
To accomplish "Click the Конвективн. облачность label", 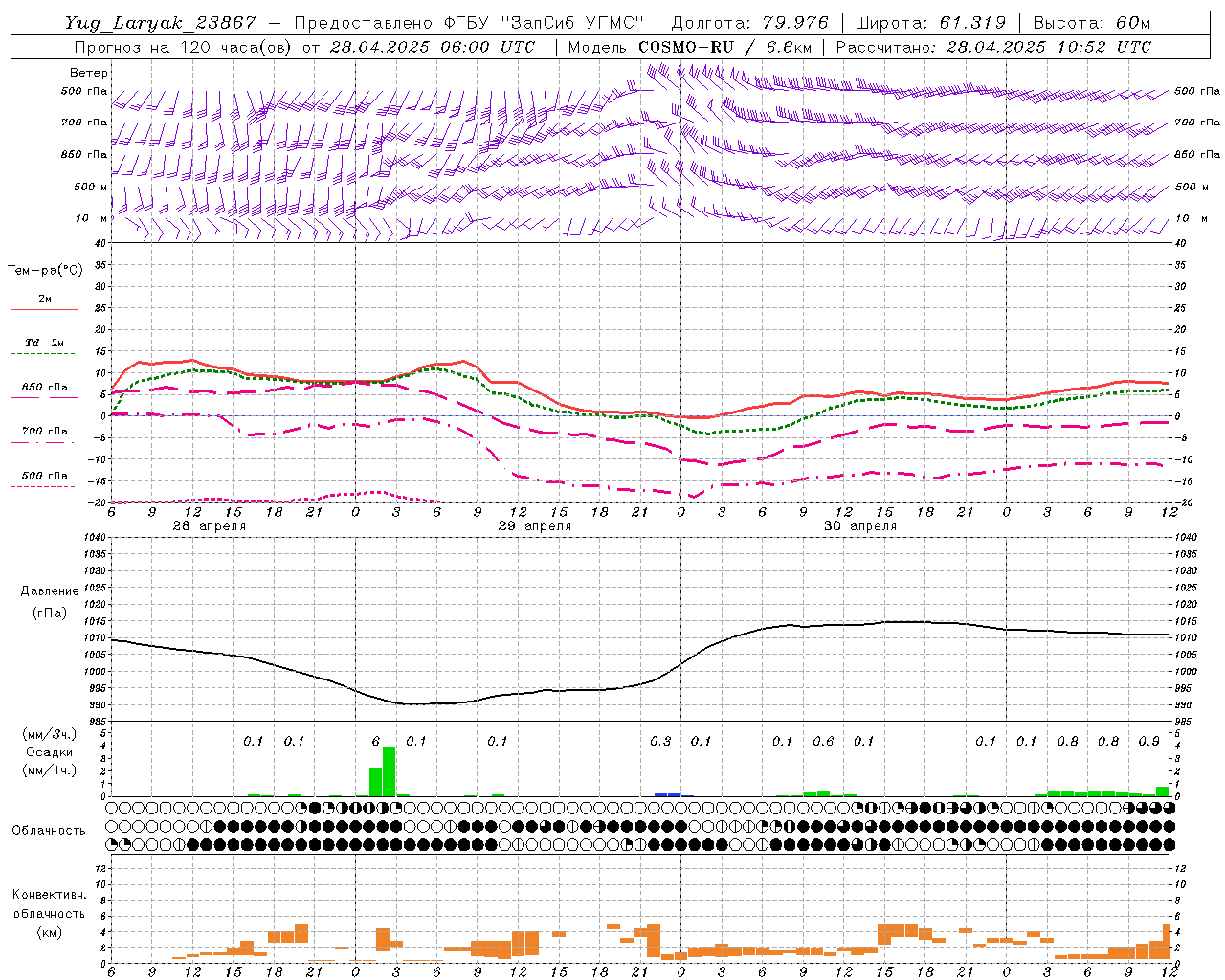I will point(49,904).
